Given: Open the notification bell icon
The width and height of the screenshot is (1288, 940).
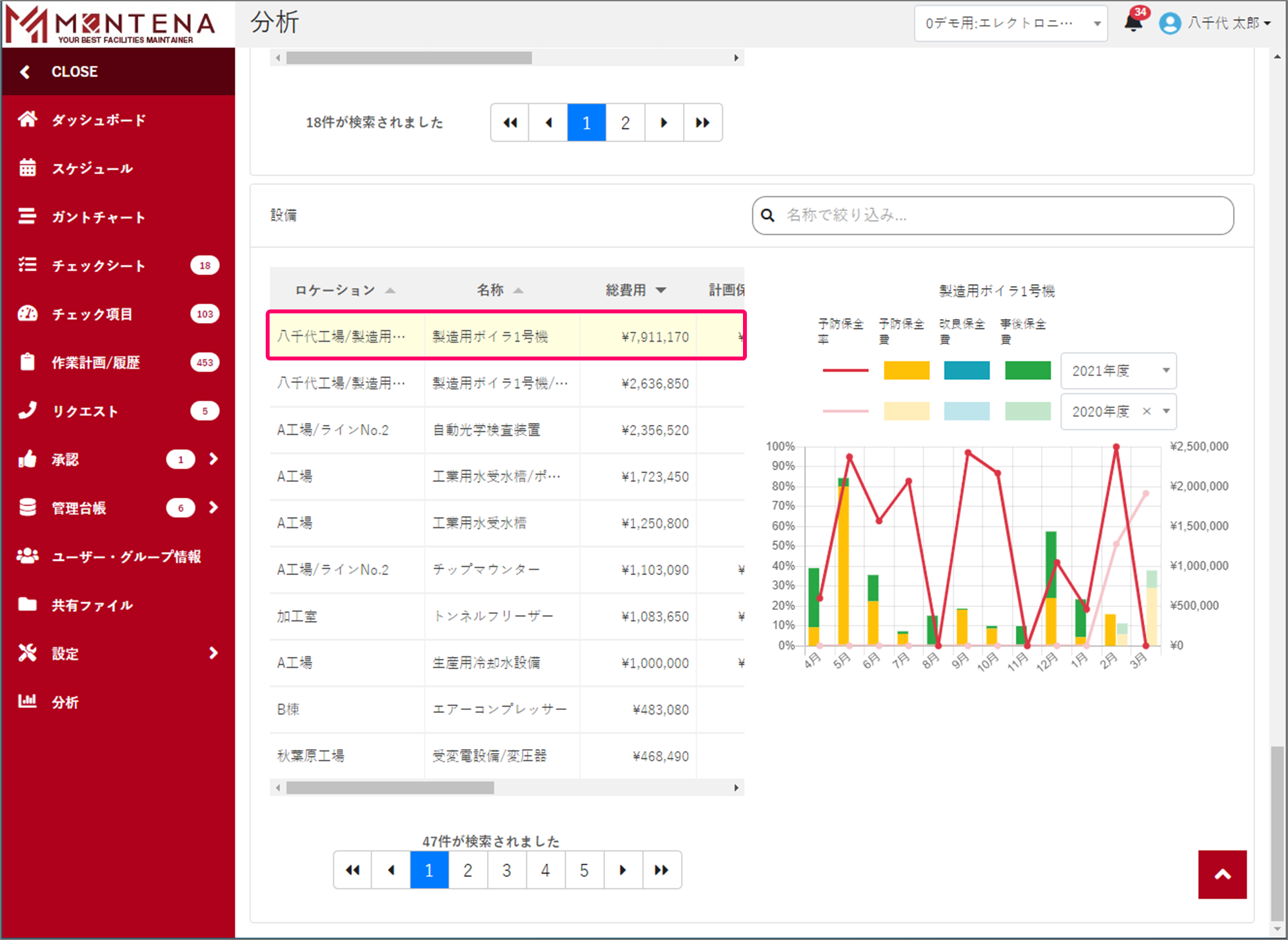Looking at the screenshot, I should tap(1133, 23).
